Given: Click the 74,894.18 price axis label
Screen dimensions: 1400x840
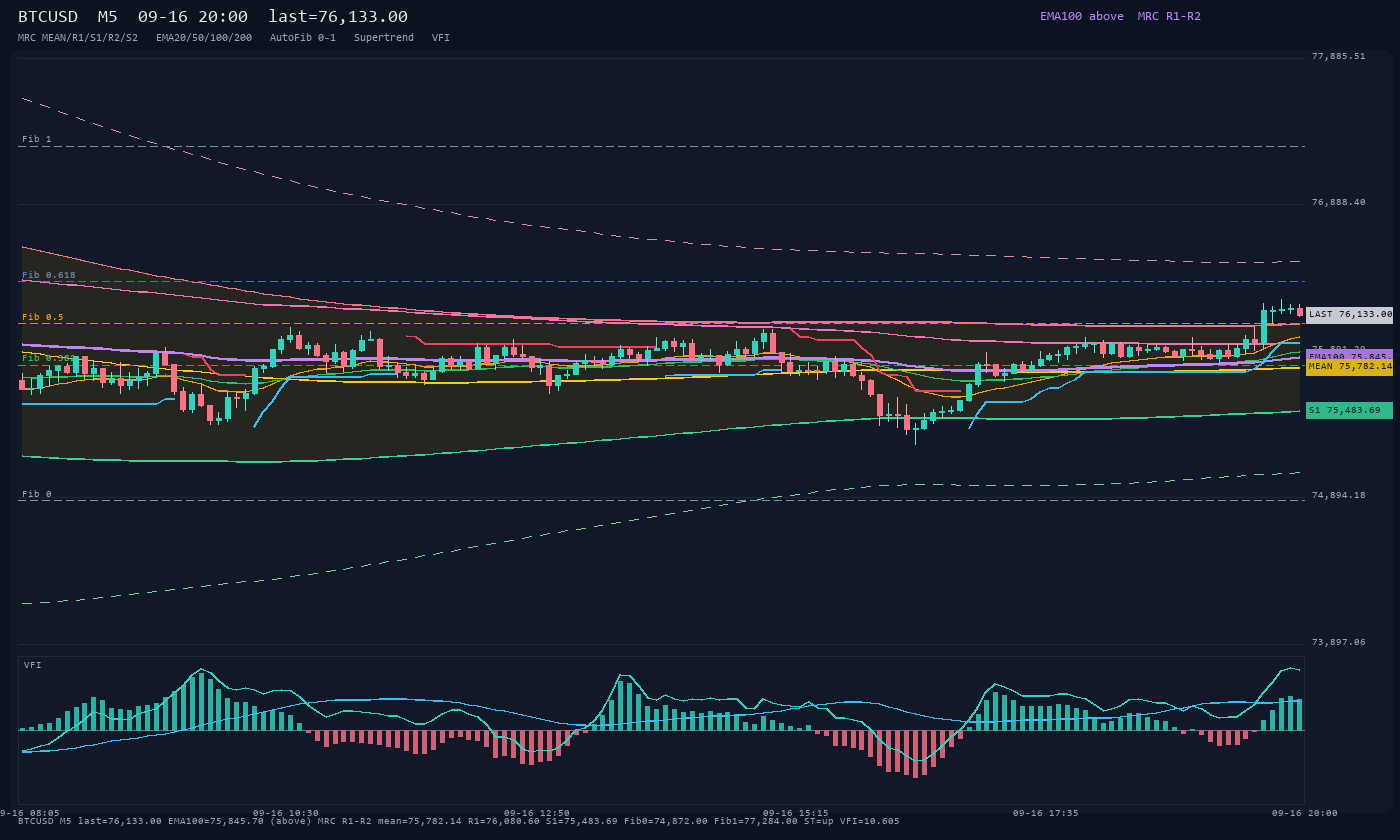Looking at the screenshot, I should (x=1338, y=495).
